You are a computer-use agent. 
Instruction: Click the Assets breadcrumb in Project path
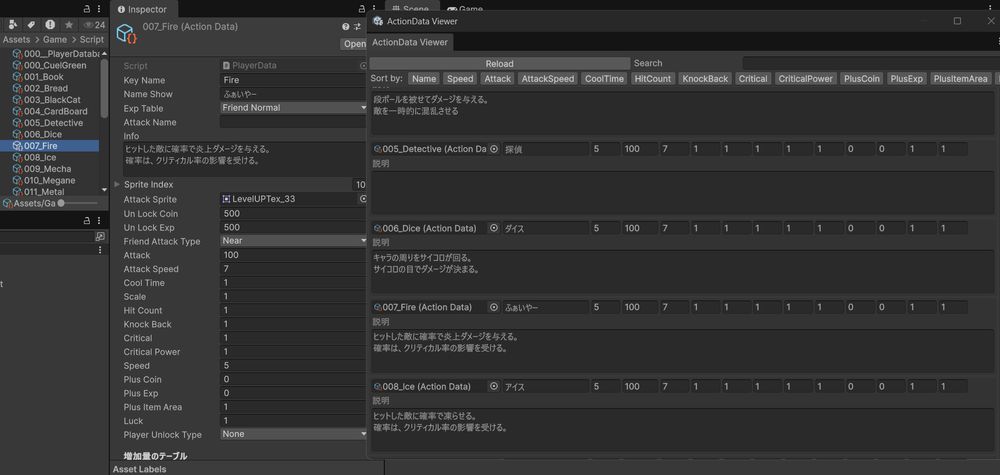17,40
